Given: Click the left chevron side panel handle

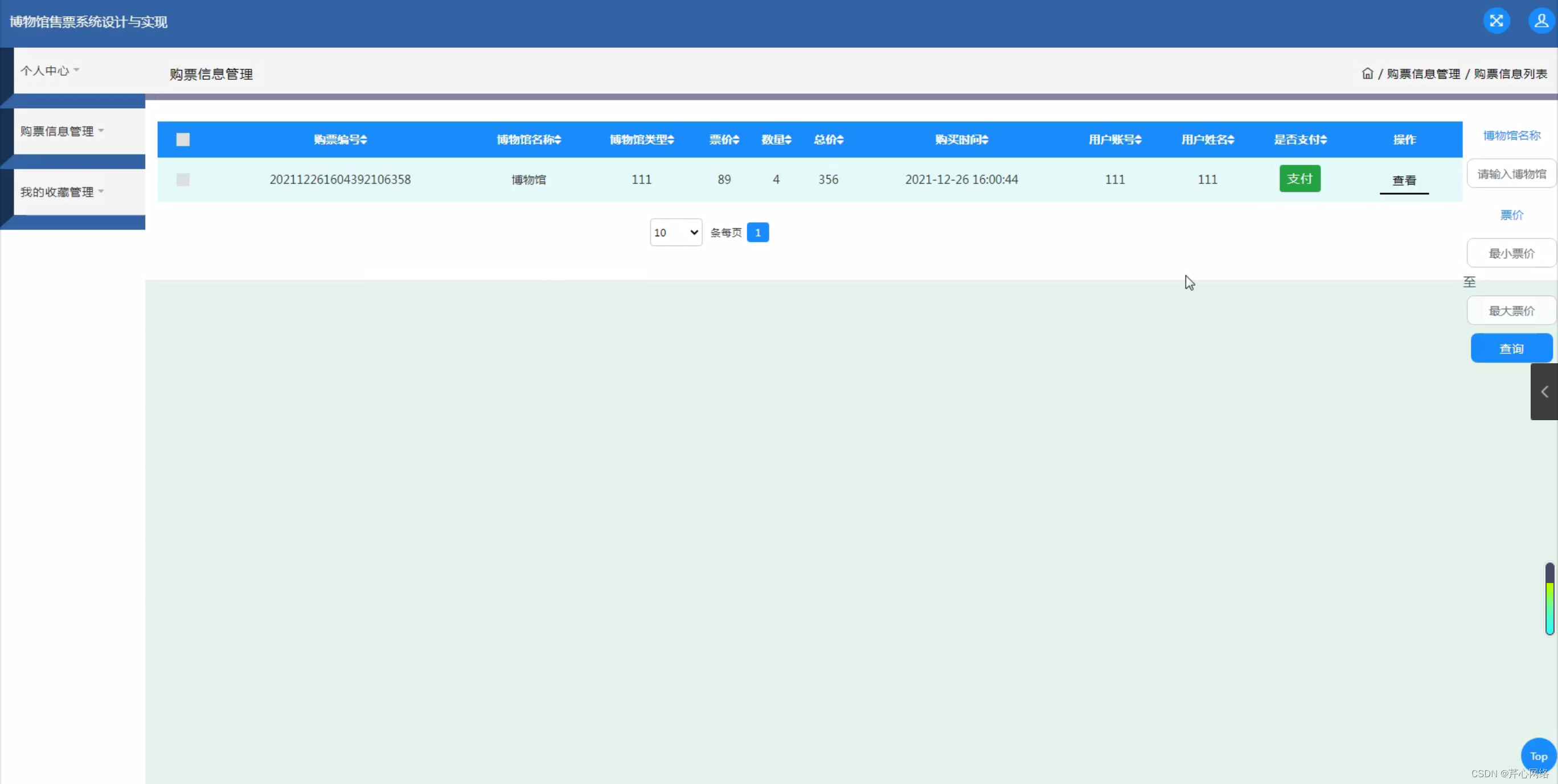Looking at the screenshot, I should click(1544, 391).
